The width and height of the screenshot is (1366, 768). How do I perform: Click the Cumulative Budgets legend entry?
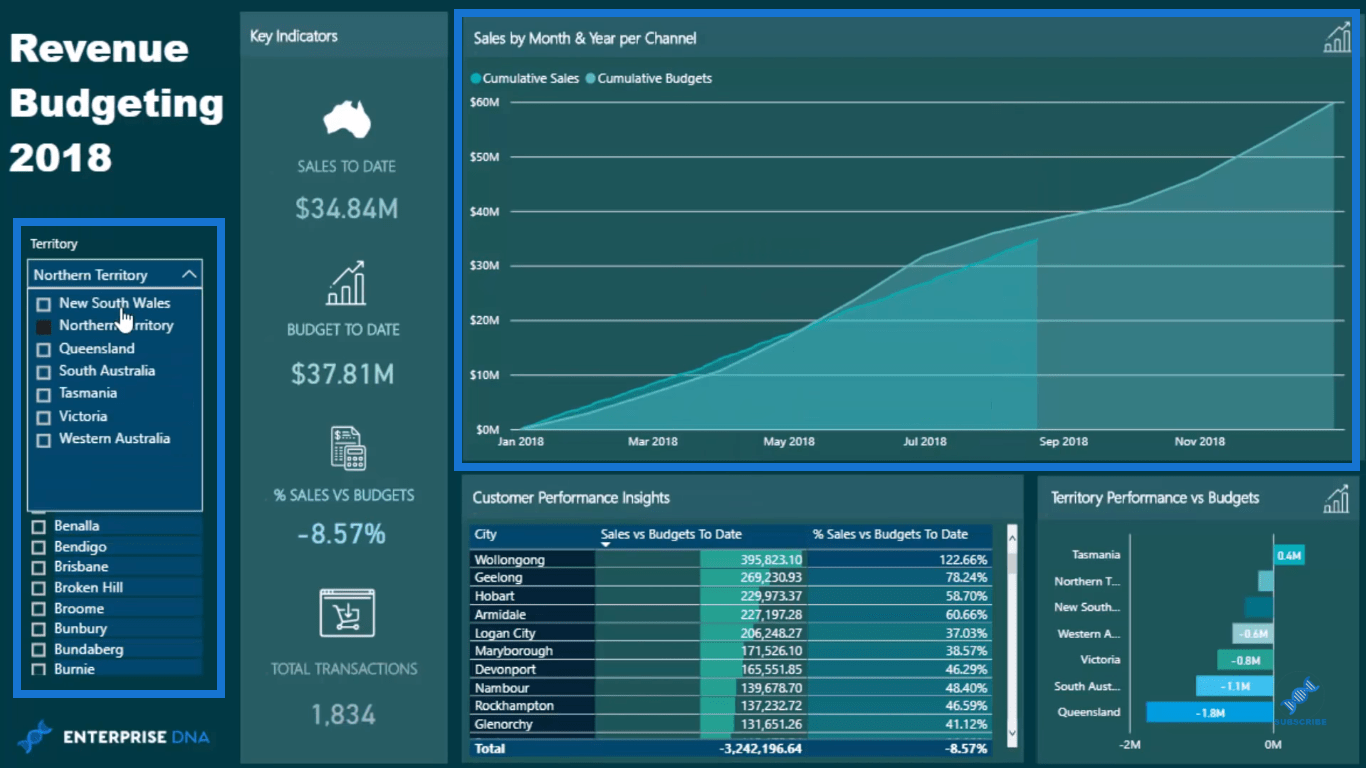(648, 78)
